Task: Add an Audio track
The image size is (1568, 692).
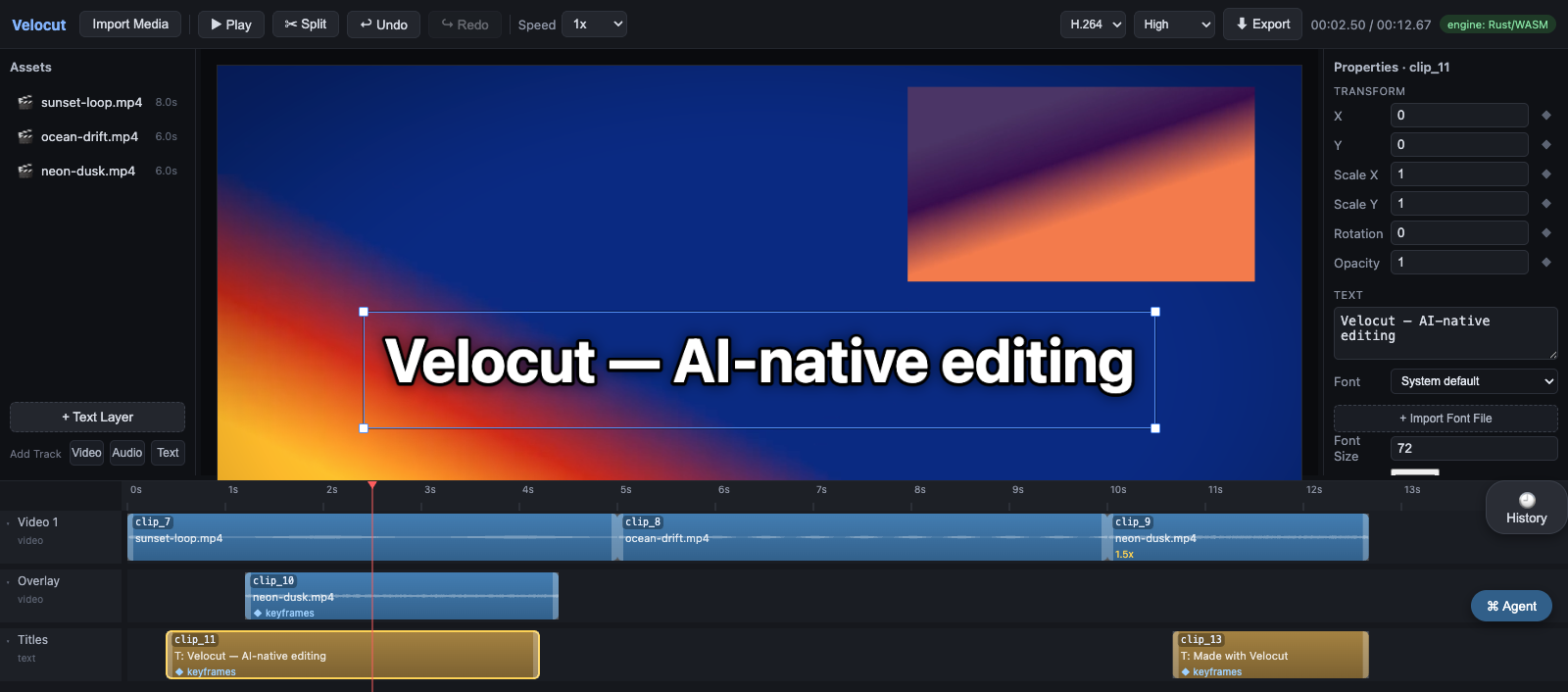Action: click(x=127, y=453)
